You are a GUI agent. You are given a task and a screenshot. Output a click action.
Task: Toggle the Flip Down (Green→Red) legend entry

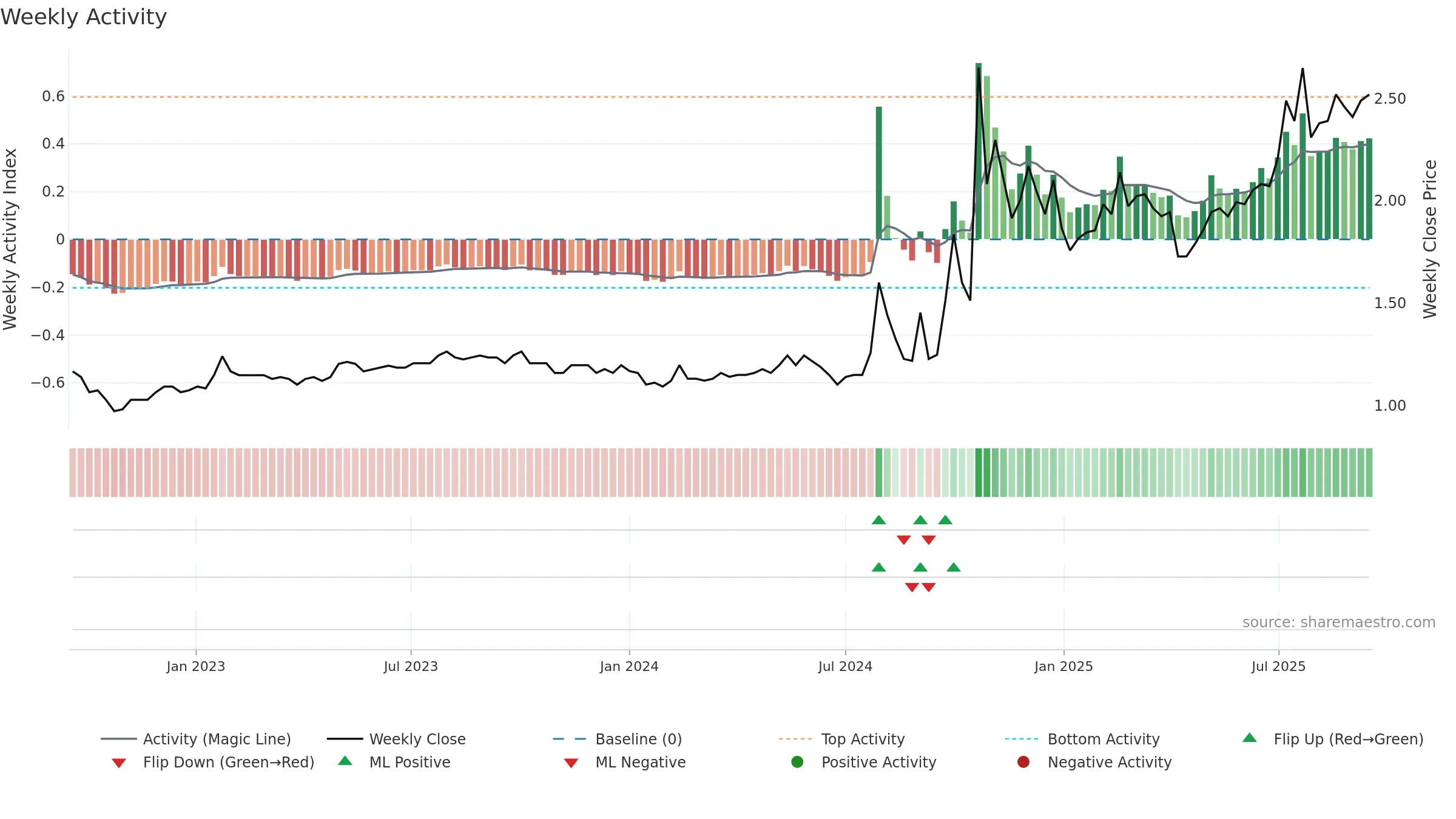click(x=213, y=762)
